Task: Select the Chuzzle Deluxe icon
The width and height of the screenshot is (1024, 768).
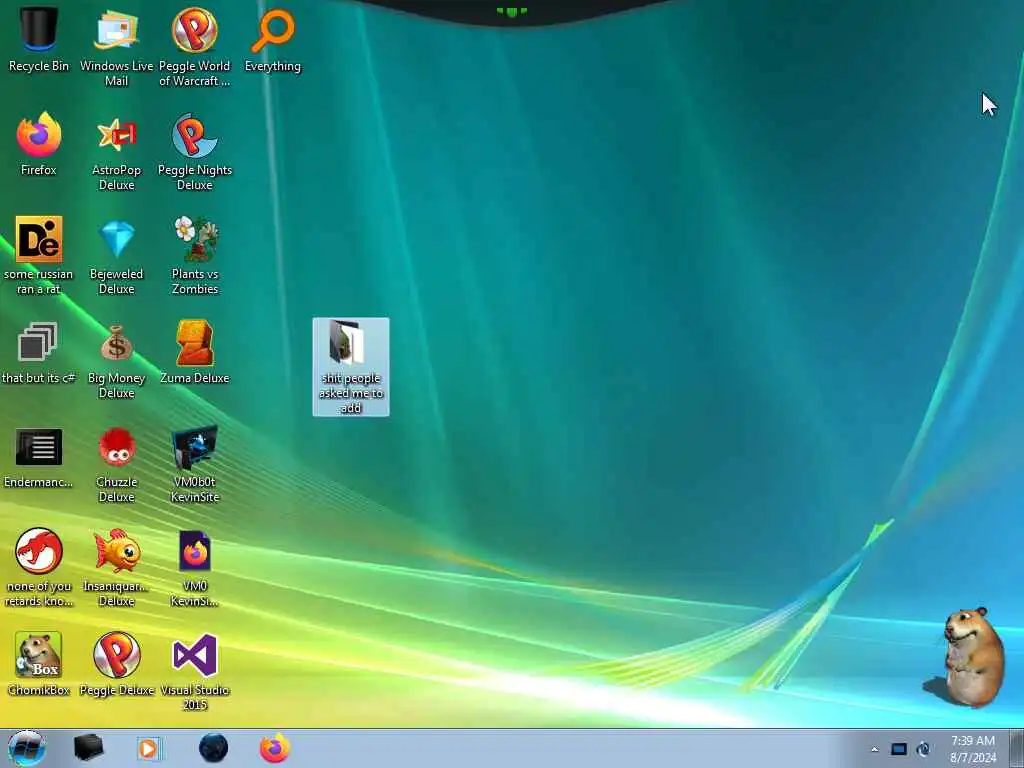Action: coord(116,464)
